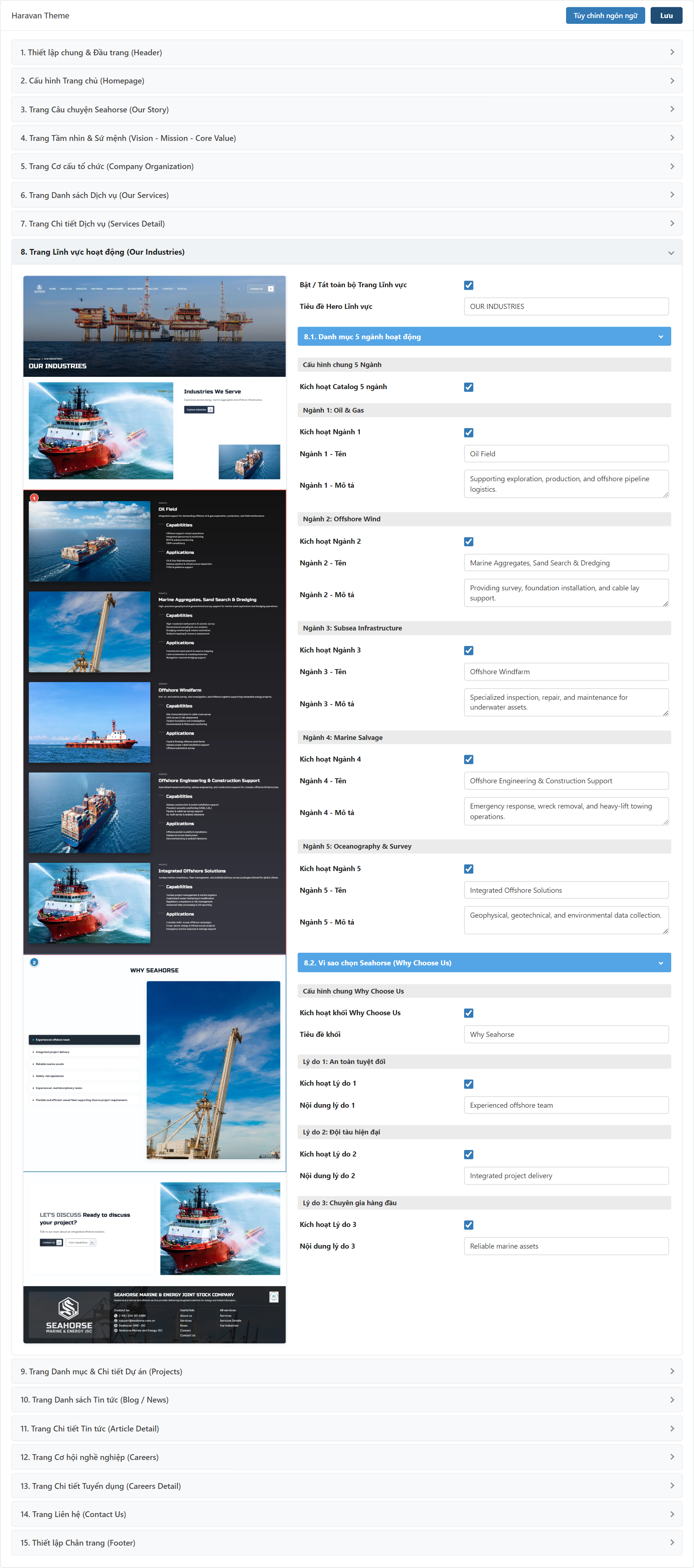Expand section 6 Trang Danh sách Dịch vụ
The width and height of the screenshot is (694, 1568).
[347, 195]
